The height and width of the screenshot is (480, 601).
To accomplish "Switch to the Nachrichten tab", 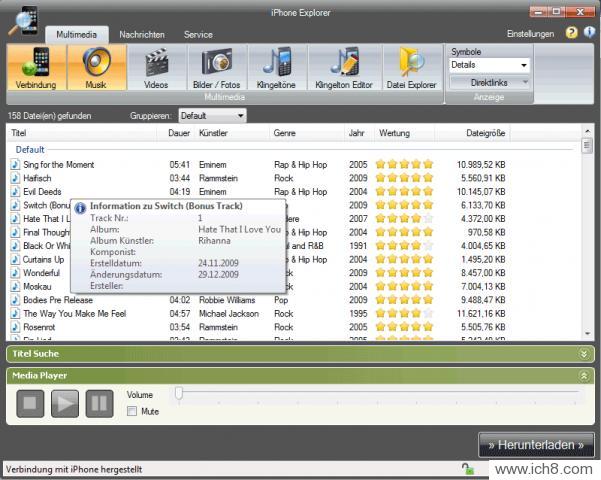I will coord(141,34).
